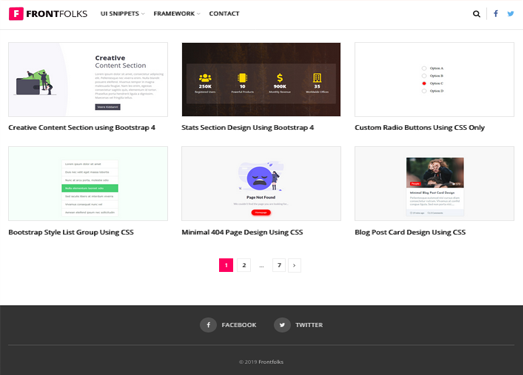This screenshot has width=523, height=375.
Task: Select the current page 1 button
Action: coord(226,265)
